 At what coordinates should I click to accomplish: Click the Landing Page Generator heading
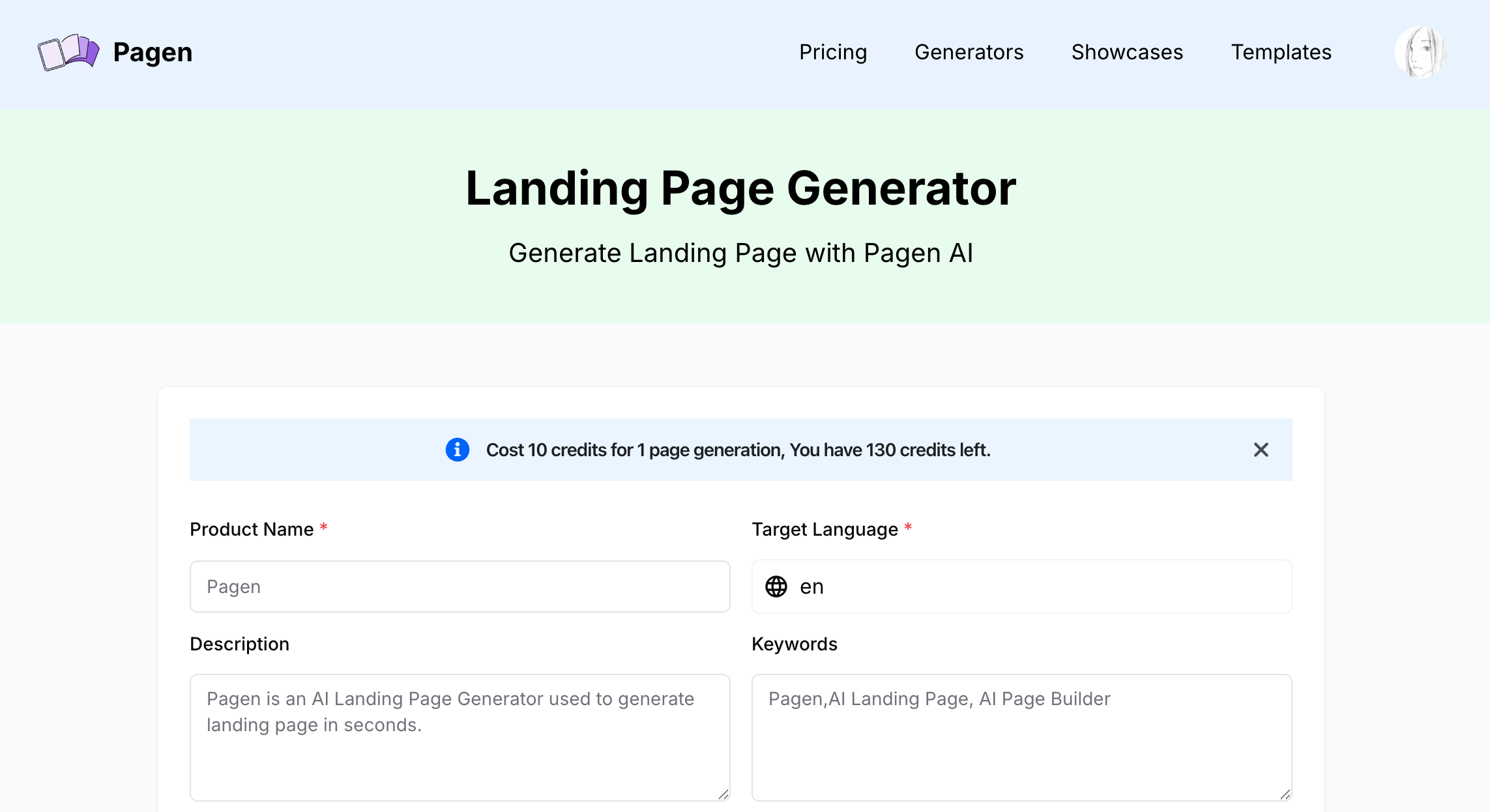tap(740, 189)
